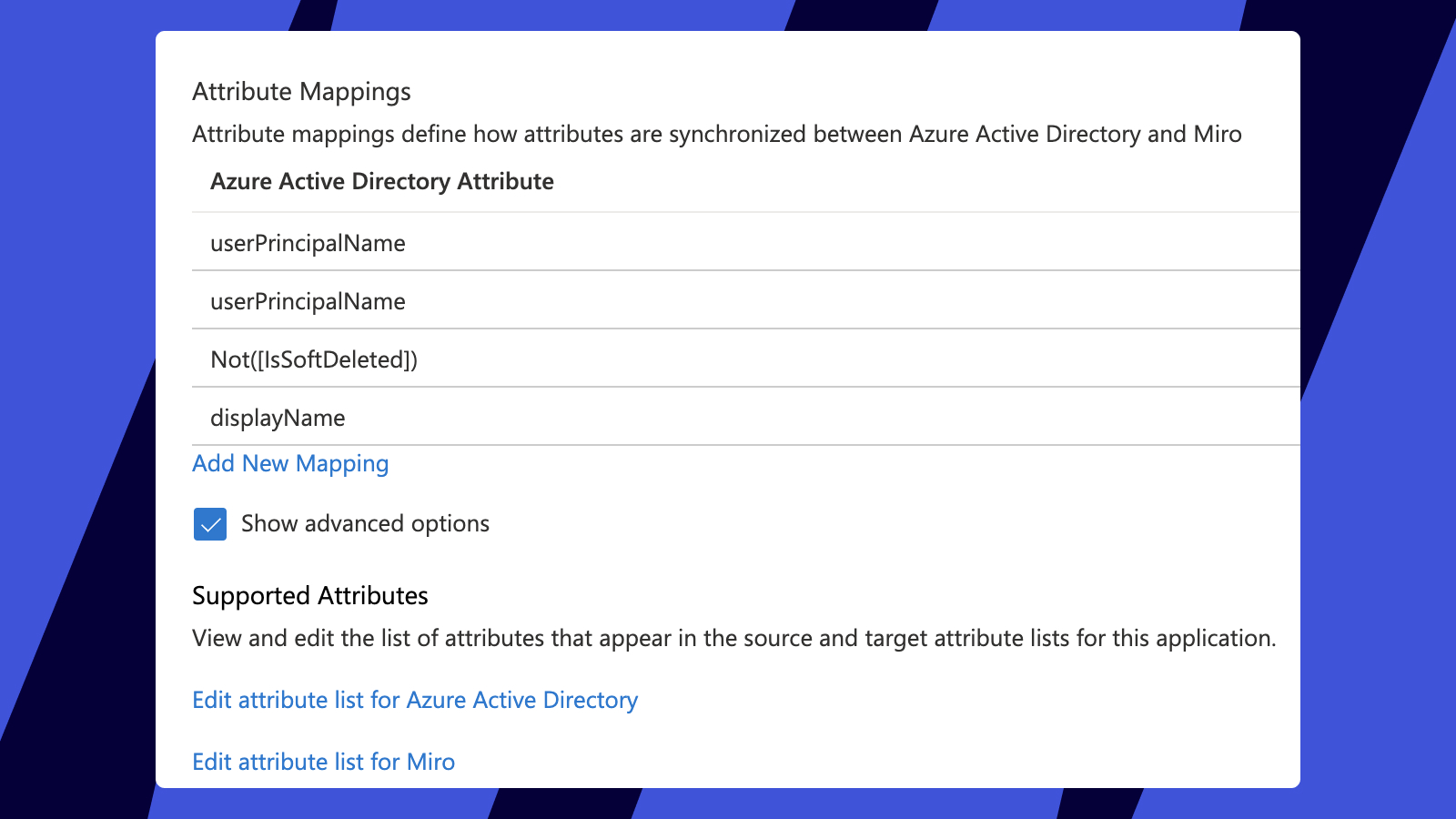Click the attribute mappings synchronization description text
The height and width of the screenshot is (819, 1456).
pyautogui.click(x=716, y=134)
